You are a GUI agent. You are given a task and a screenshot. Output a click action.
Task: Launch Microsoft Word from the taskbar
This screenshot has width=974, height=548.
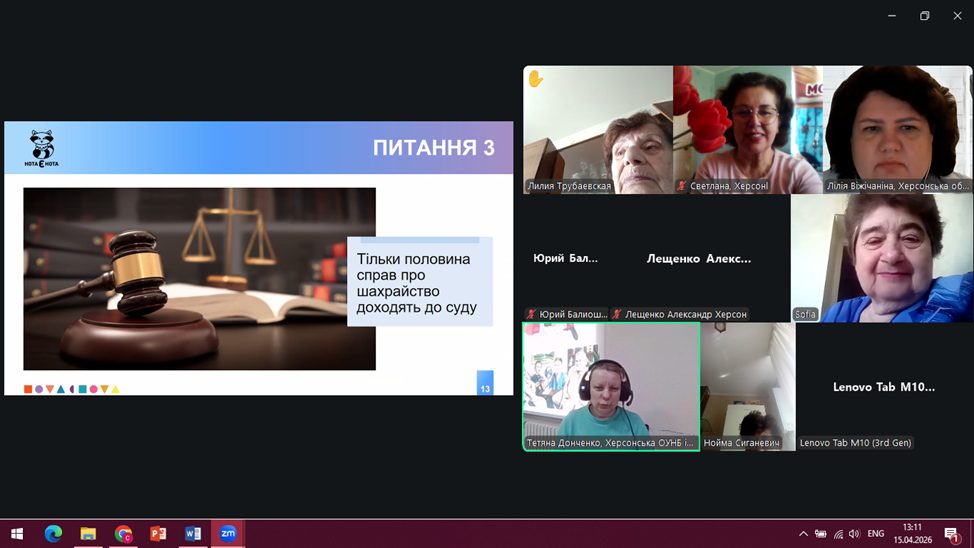193,533
